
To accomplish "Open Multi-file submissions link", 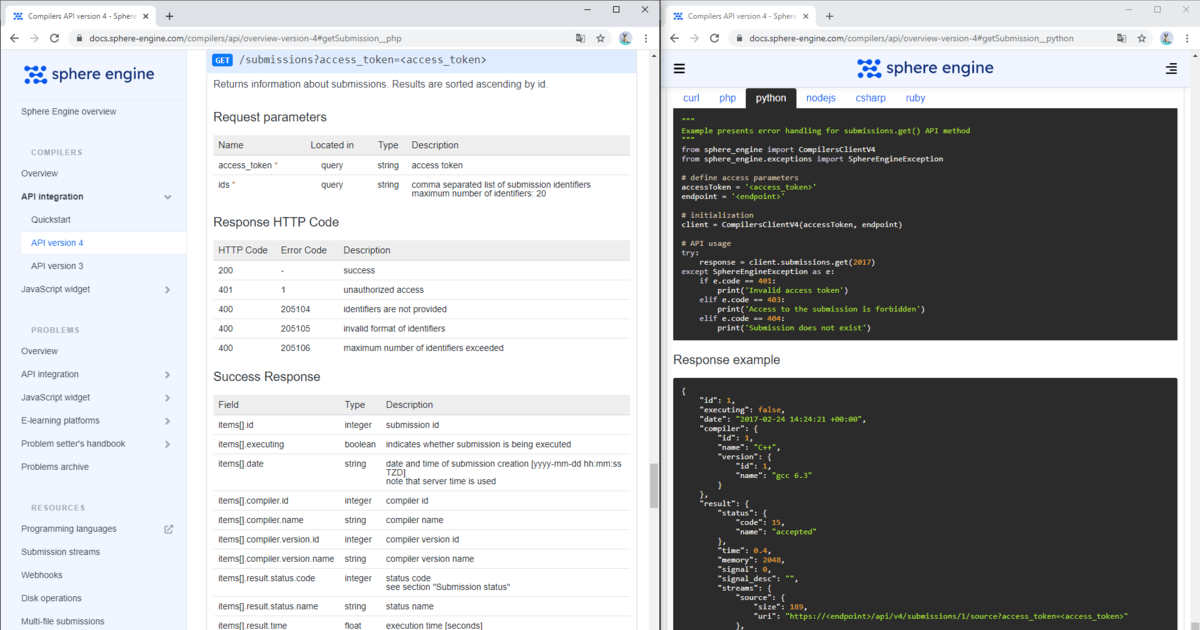I will (x=65, y=621).
